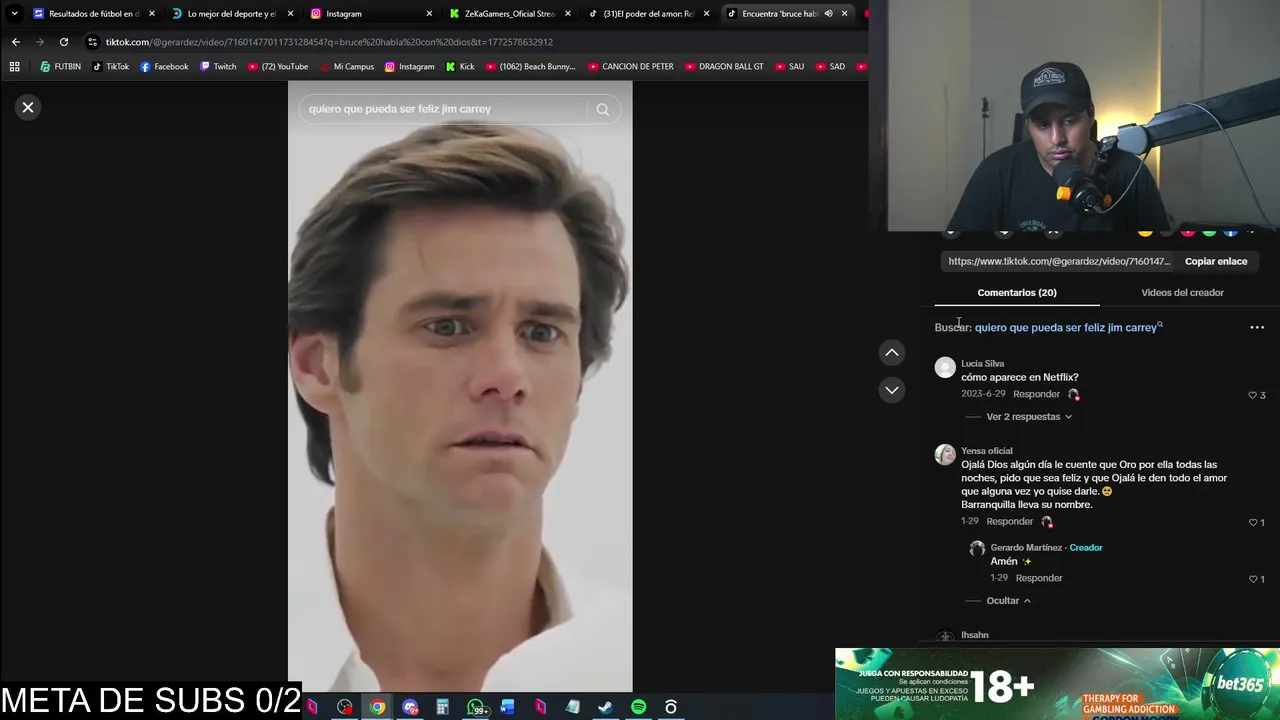Reply to Gerardo Martínez's 'Amén' comment
The width and height of the screenshot is (1280, 720).
click(x=1039, y=578)
